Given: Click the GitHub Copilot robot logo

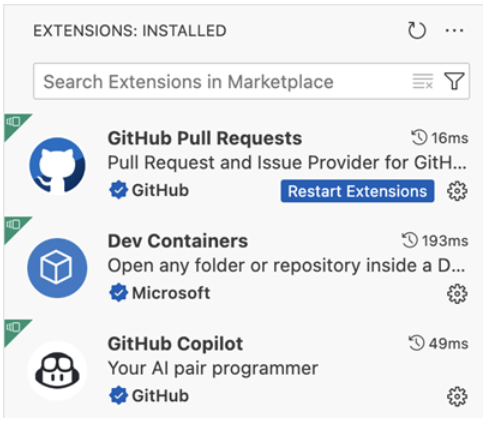Looking at the screenshot, I should (57, 371).
